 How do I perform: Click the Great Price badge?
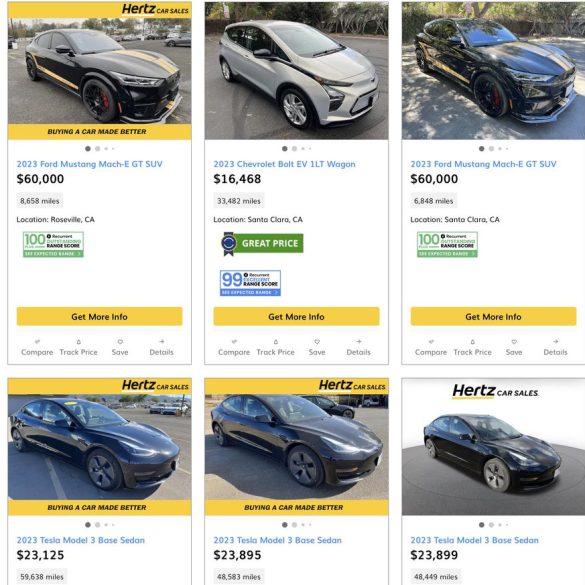click(262, 243)
